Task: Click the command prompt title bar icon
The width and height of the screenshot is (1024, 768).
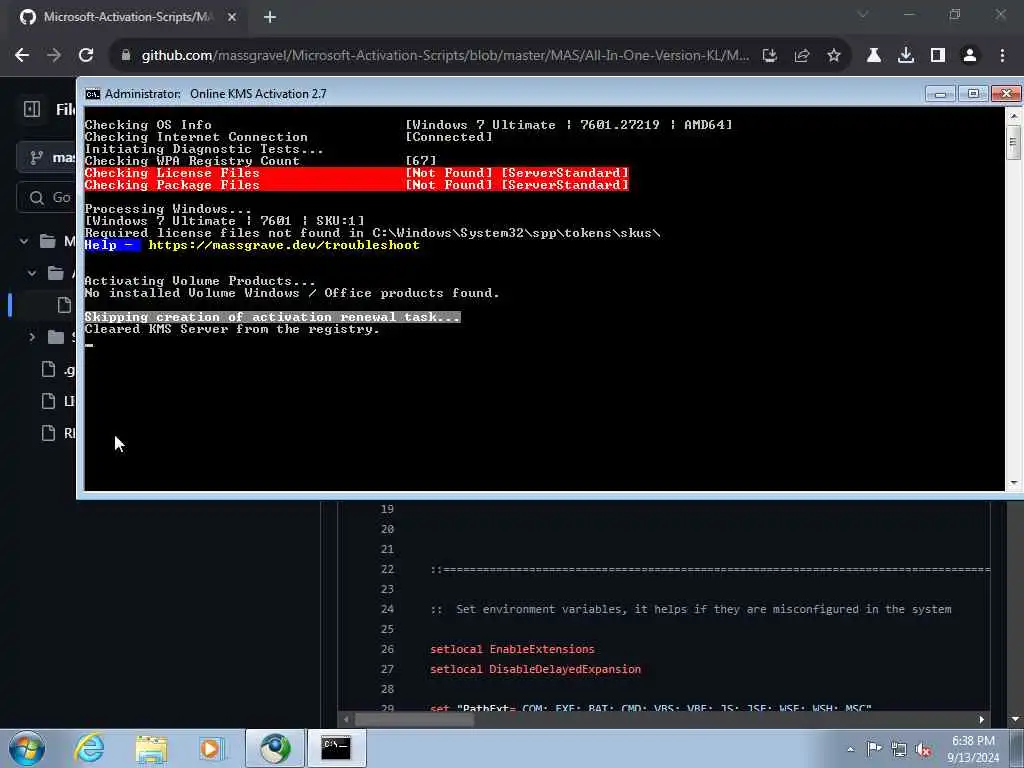Action: 93,94
